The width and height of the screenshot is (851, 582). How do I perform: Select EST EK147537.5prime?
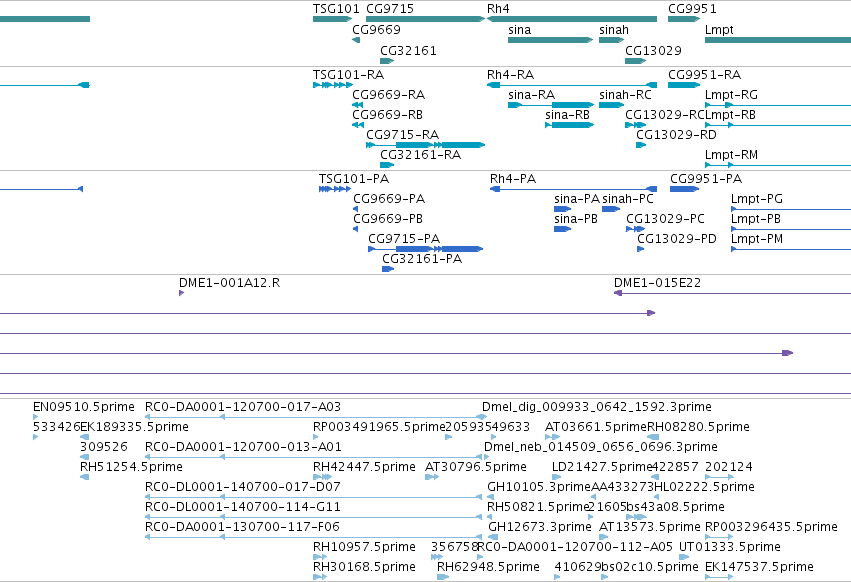pos(719,577)
